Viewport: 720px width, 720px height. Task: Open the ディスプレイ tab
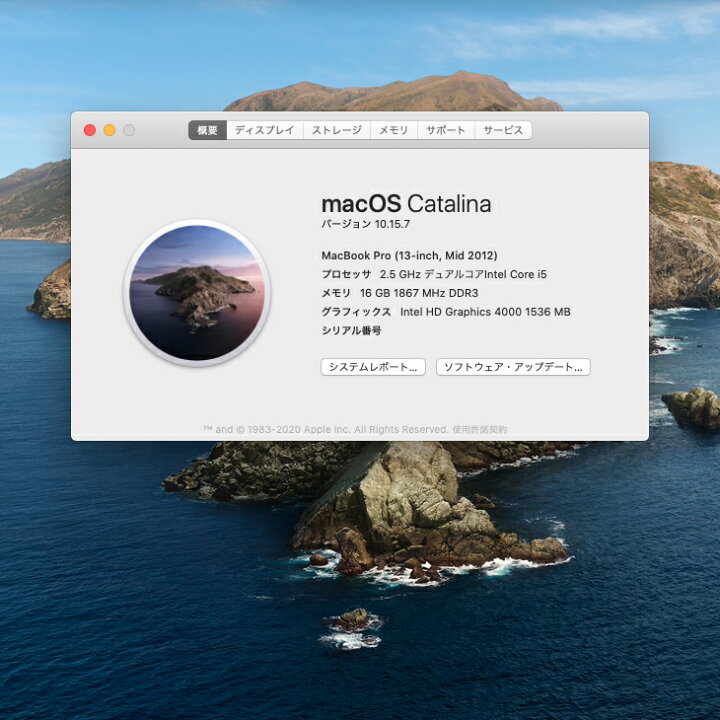(x=264, y=130)
